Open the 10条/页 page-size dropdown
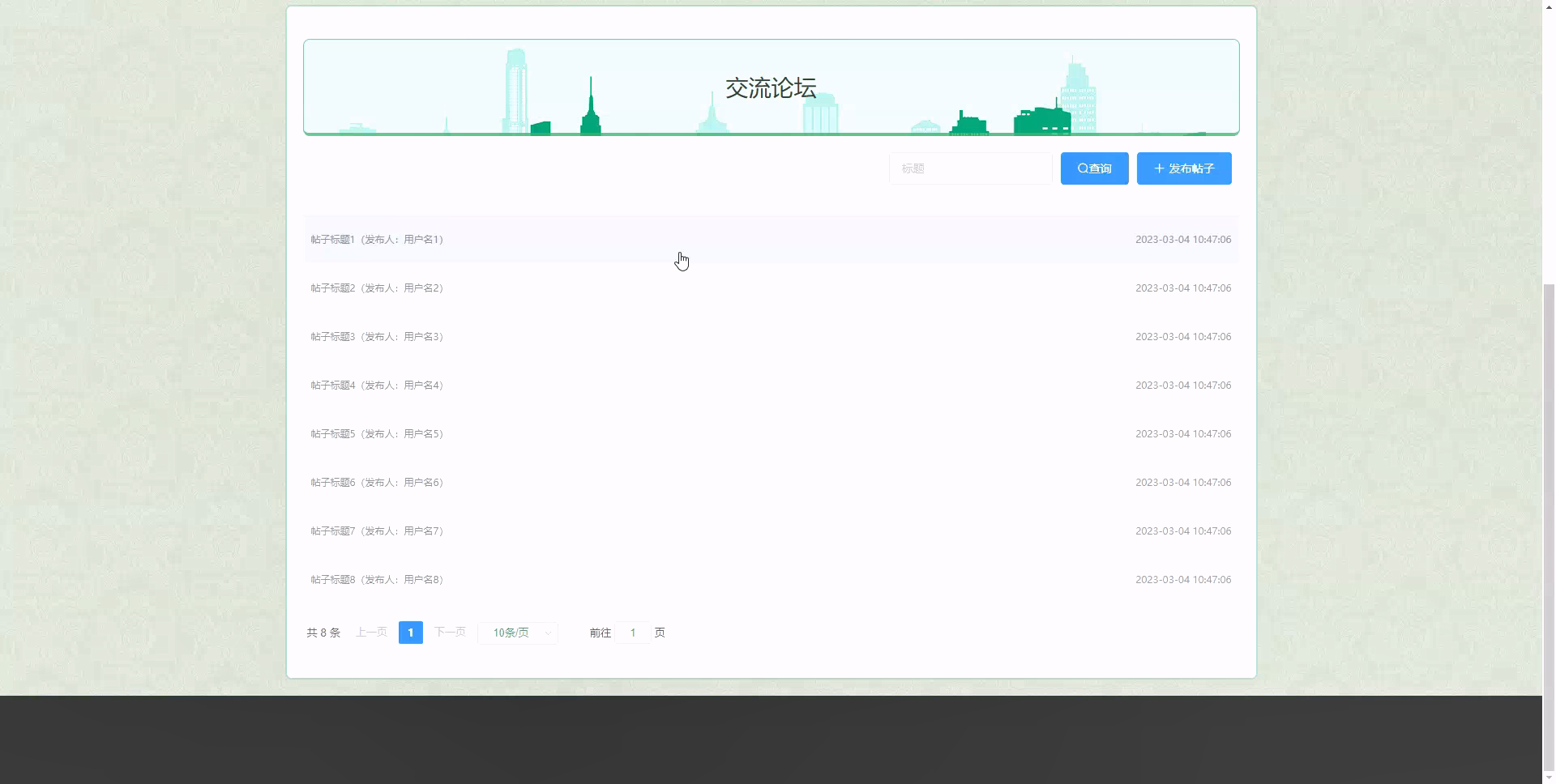1556x784 pixels. [512, 633]
